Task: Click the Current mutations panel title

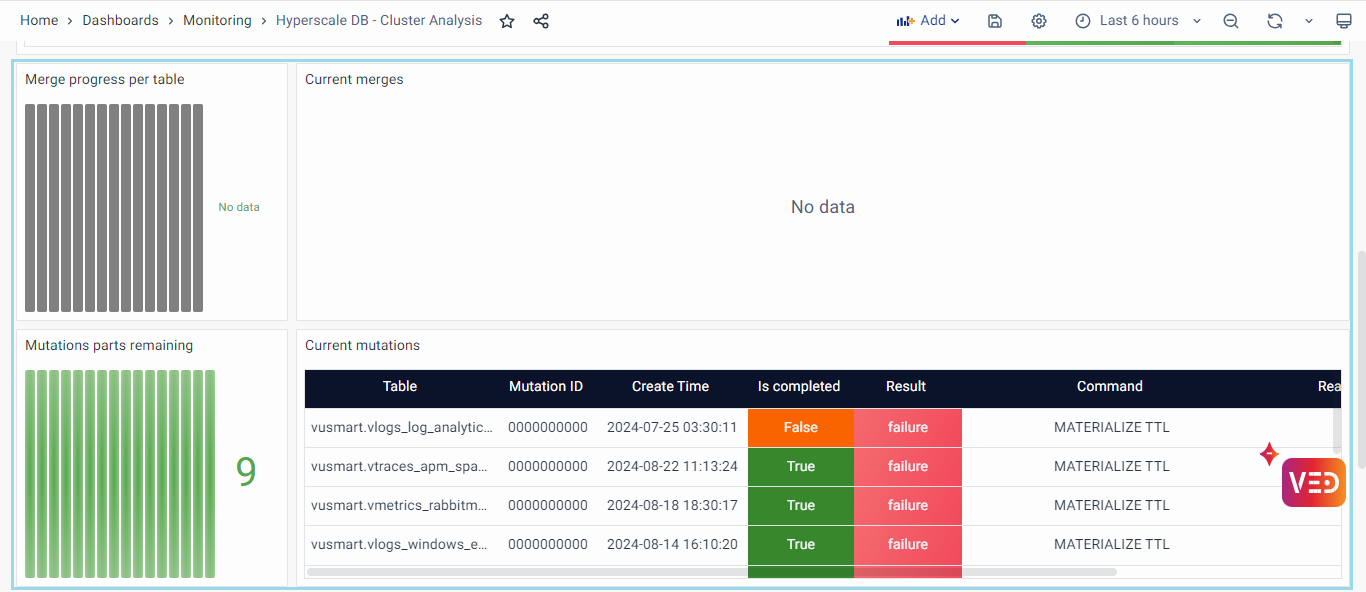Action: coord(362,346)
